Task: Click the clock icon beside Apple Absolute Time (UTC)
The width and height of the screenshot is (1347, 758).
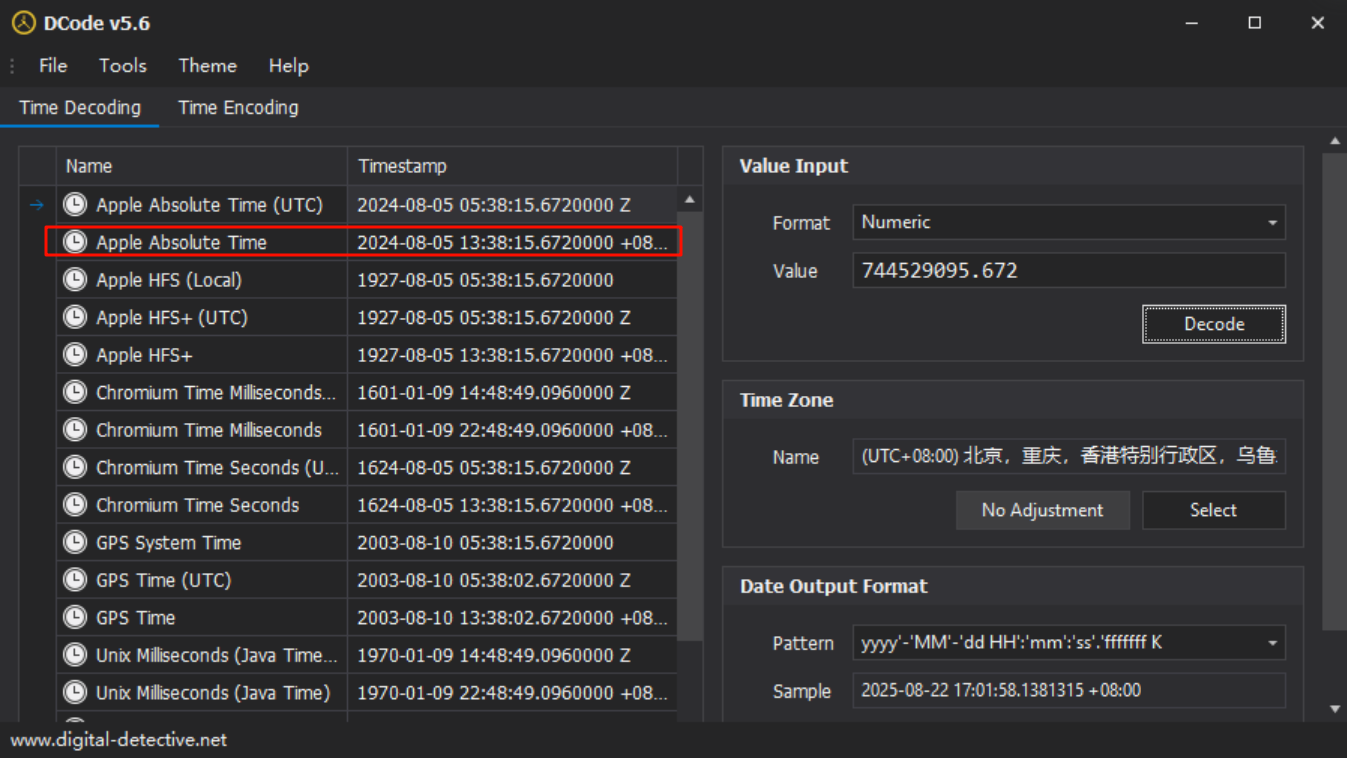Action: [75, 205]
